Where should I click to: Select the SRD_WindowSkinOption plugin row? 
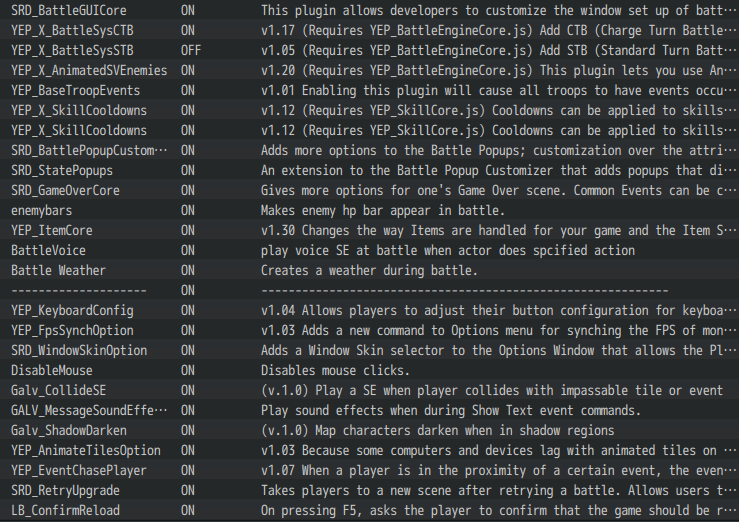coord(79,350)
